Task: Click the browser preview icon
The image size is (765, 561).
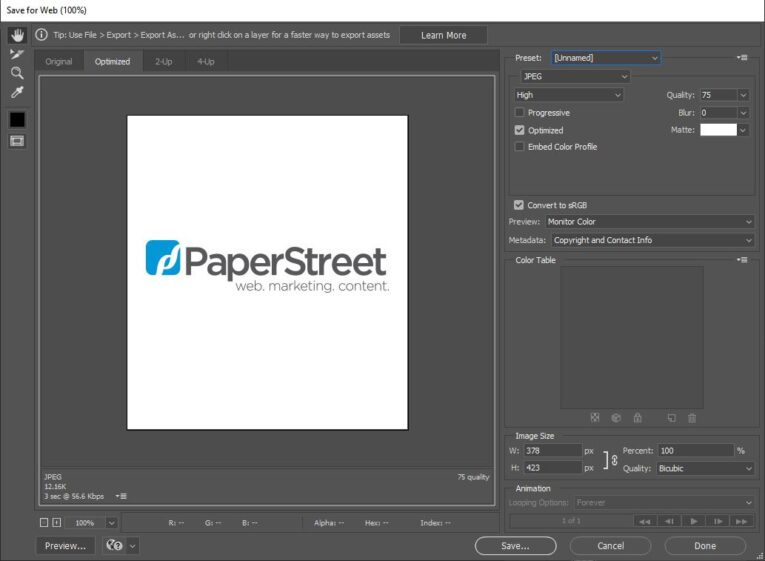Action: 114,545
